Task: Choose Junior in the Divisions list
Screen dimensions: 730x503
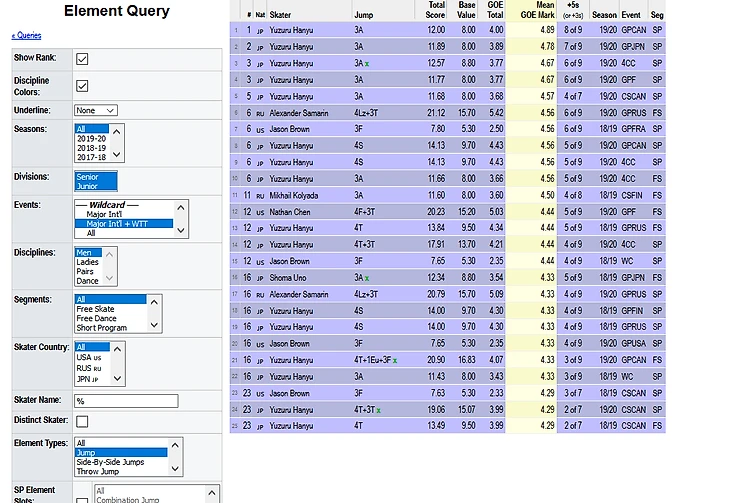Action: point(88,185)
